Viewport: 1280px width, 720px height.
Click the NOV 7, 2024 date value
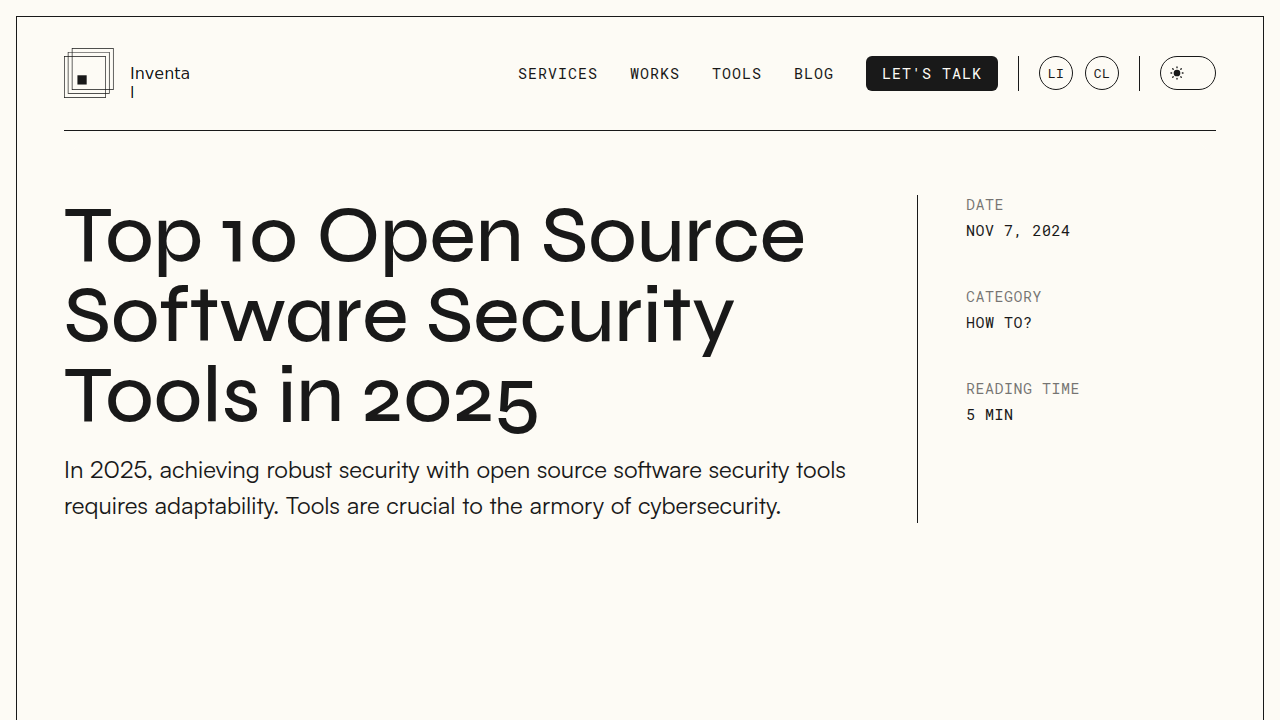tap(1018, 231)
